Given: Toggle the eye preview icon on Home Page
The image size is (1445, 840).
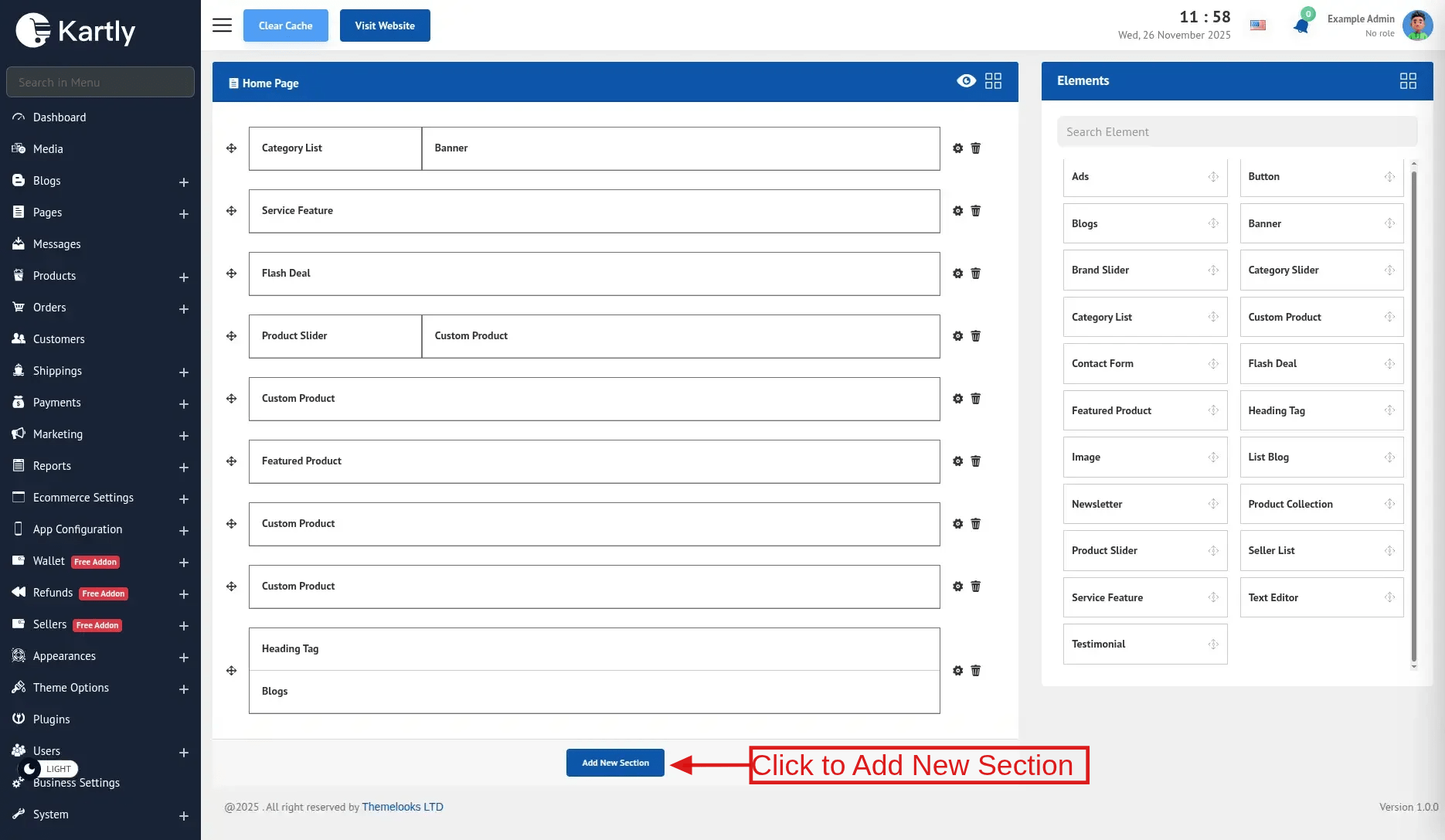Looking at the screenshot, I should tap(966, 81).
